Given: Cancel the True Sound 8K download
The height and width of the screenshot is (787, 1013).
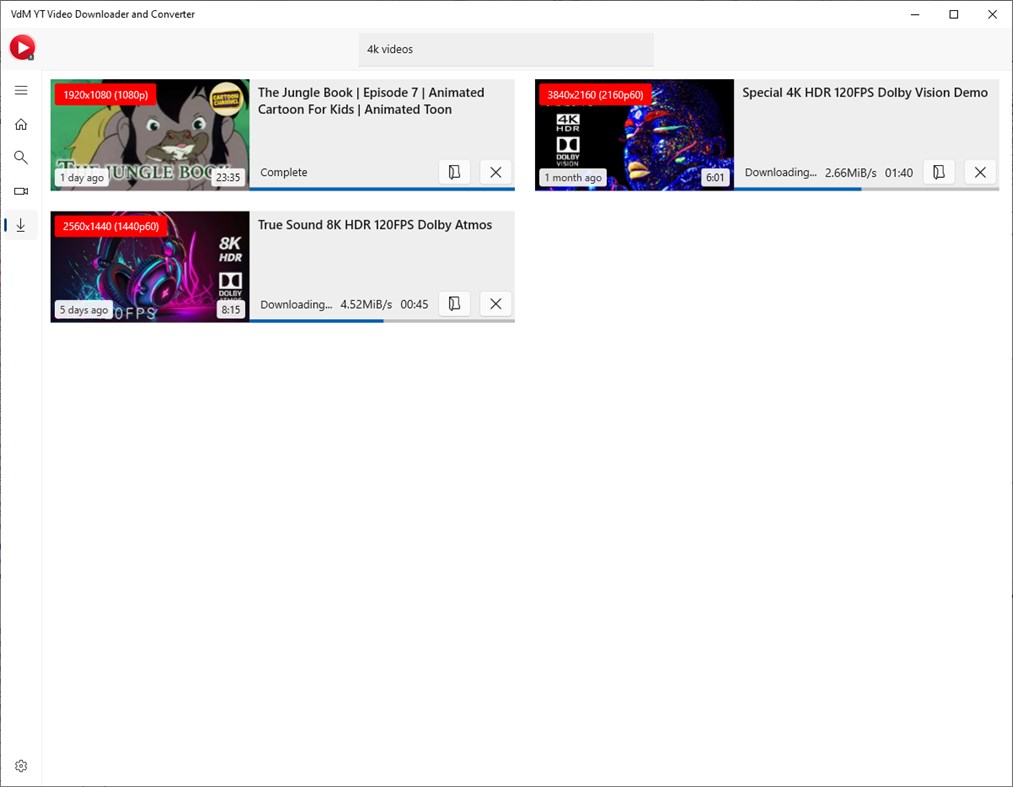Looking at the screenshot, I should 496,304.
